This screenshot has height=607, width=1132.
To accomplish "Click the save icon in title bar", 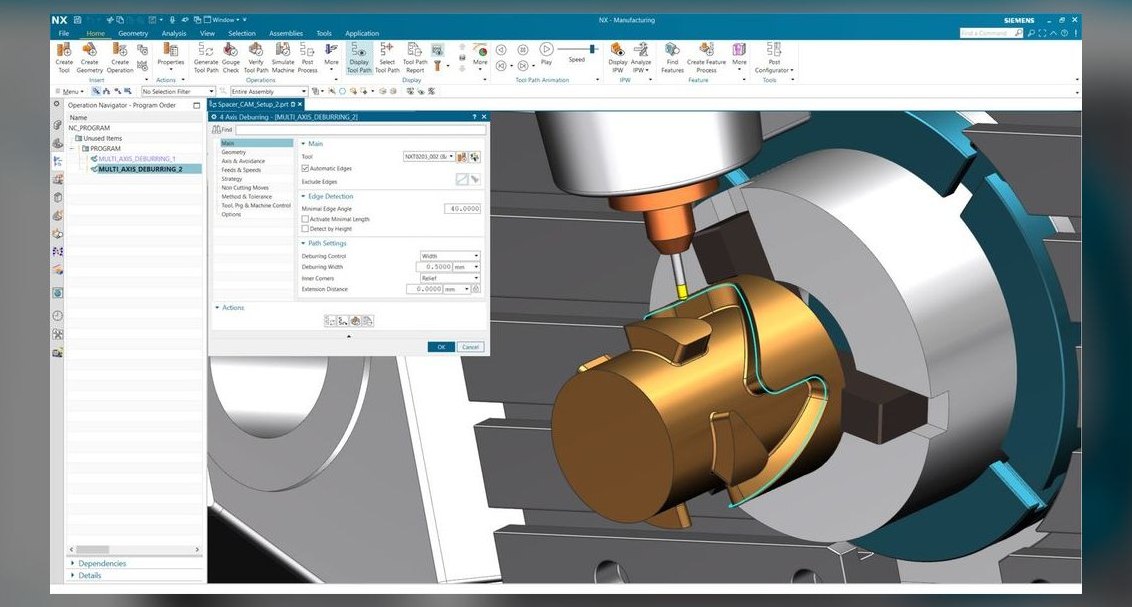I will pos(77,20).
